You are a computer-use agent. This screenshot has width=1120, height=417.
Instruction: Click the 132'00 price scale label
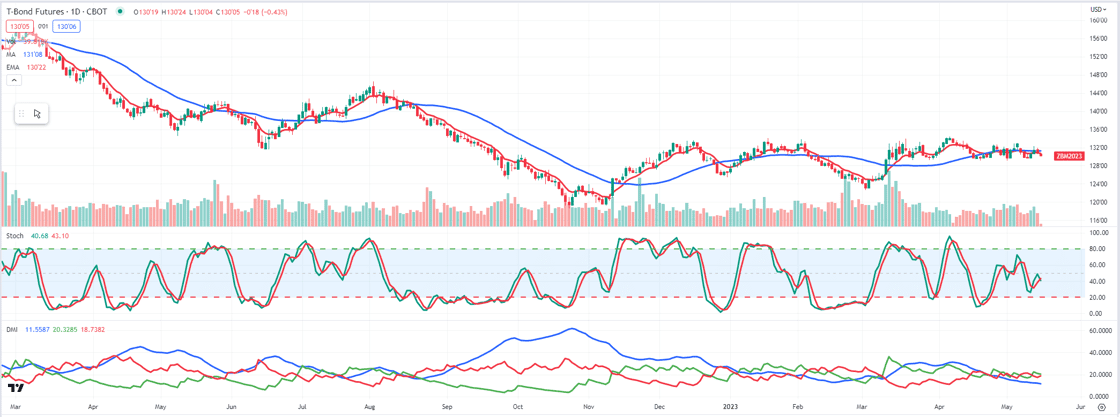click(x=1098, y=148)
